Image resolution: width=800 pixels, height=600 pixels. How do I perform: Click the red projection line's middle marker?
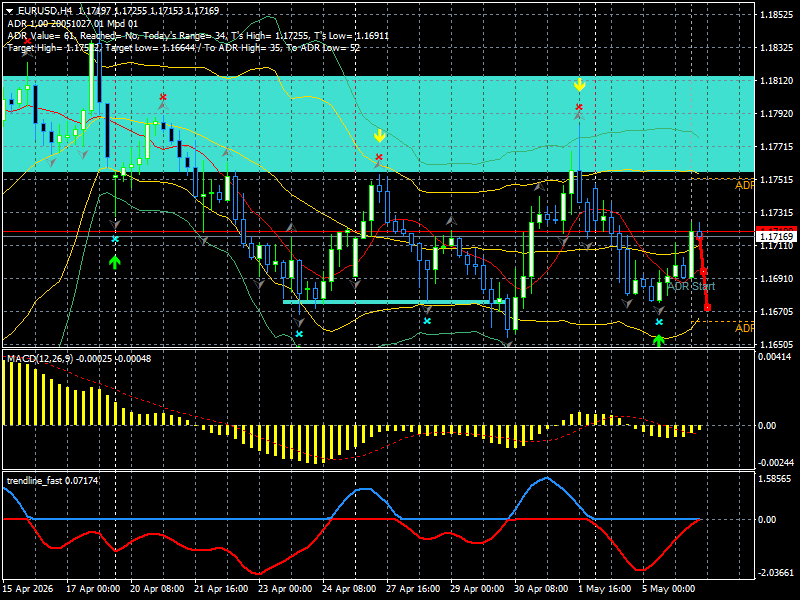[704, 271]
